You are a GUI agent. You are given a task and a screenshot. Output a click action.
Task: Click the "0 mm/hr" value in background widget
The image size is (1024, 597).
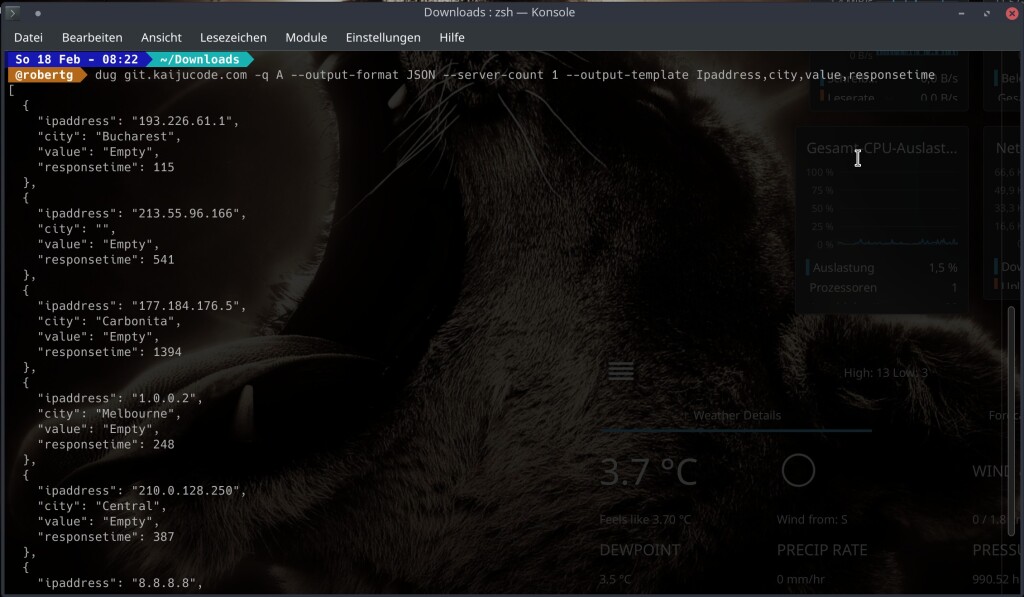801,579
